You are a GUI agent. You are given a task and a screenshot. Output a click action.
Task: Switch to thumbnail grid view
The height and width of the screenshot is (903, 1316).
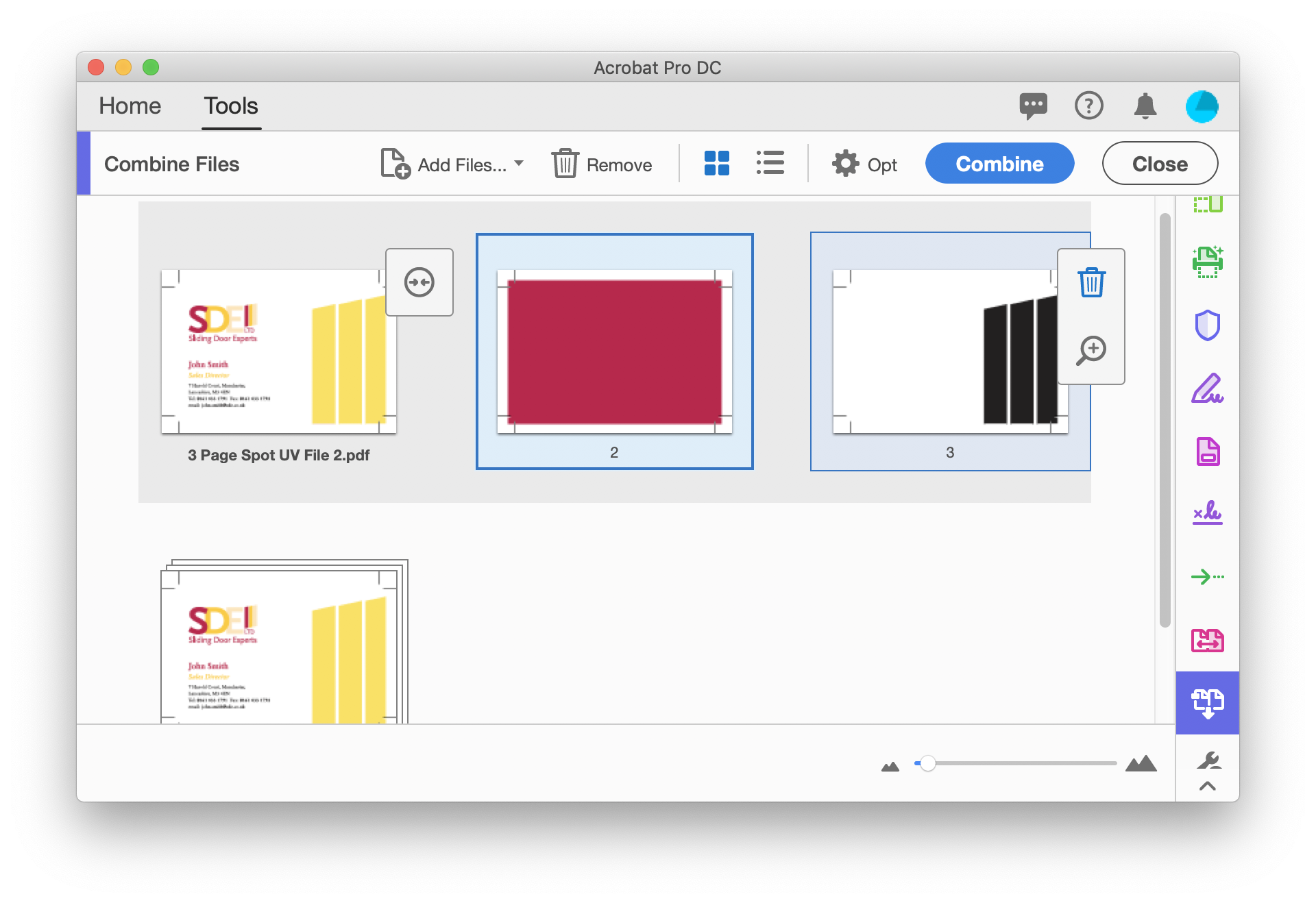tap(717, 163)
